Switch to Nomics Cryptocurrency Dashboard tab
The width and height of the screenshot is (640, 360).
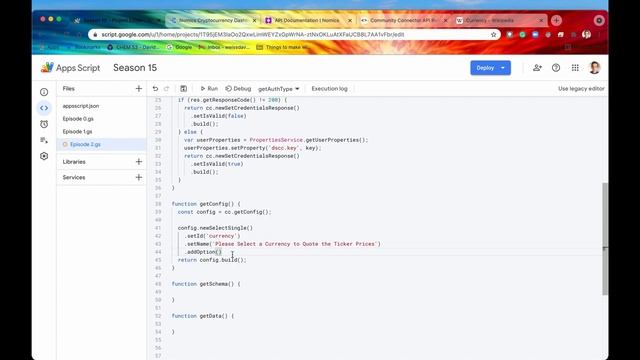coord(213,20)
